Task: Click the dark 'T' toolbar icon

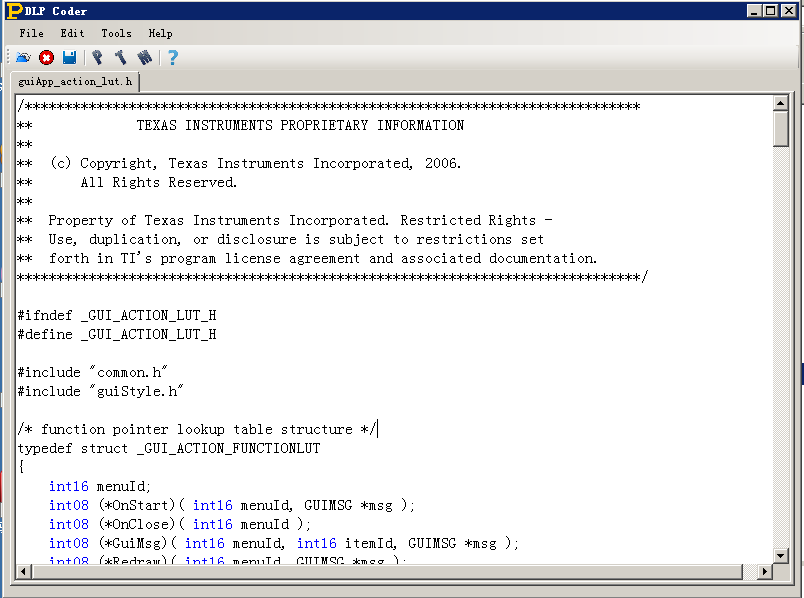Action: (x=120, y=57)
